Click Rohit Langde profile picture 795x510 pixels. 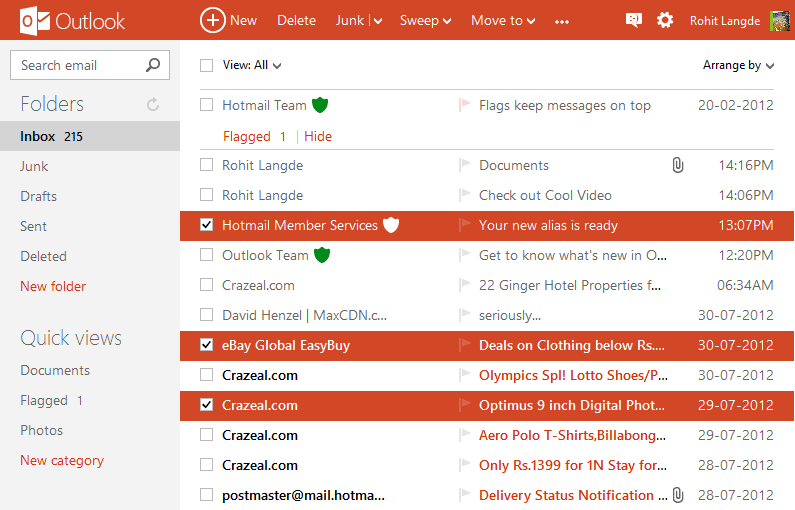click(x=779, y=21)
